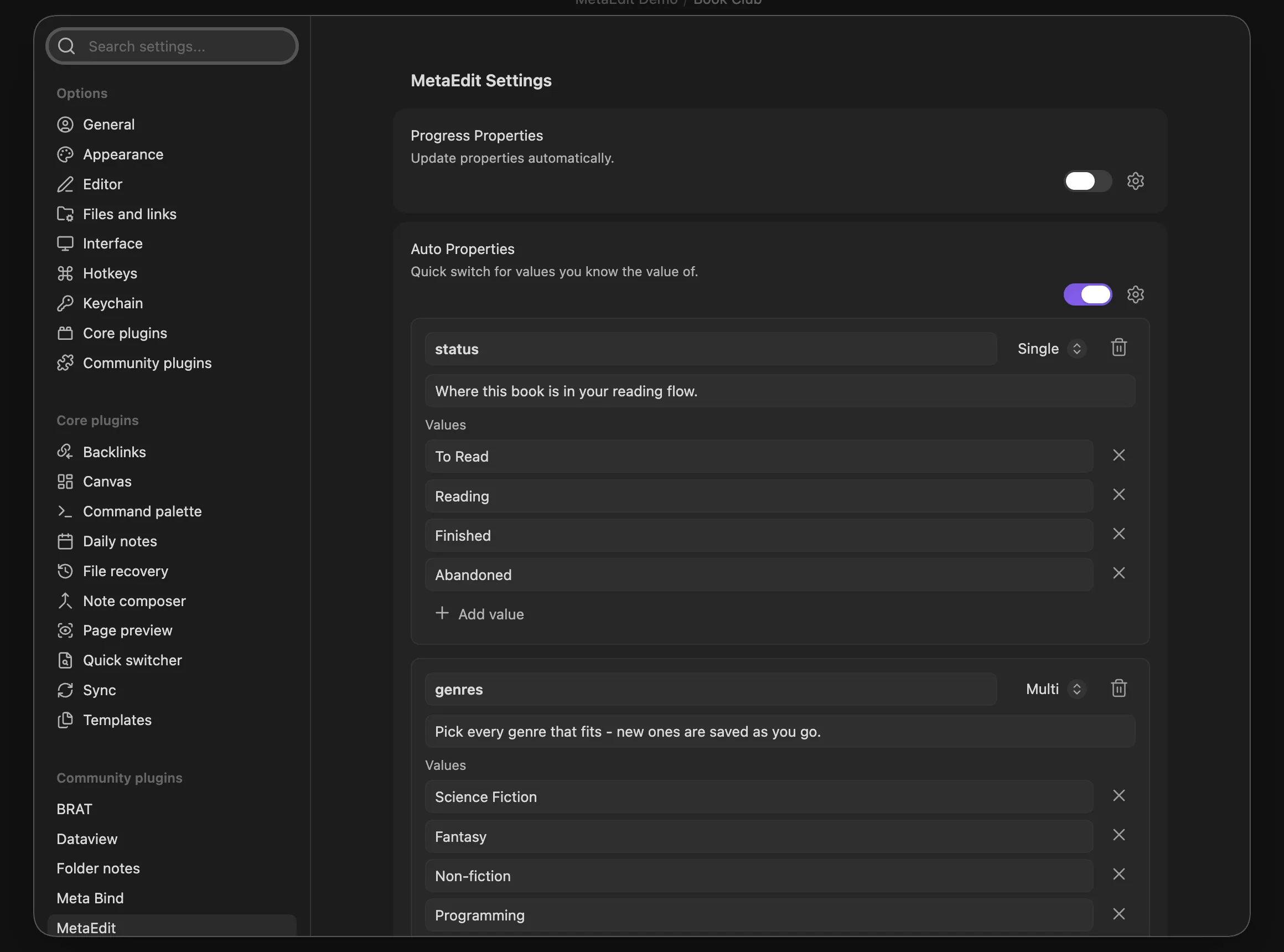Change status type from Single dropdown
1284x952 pixels.
[1052, 349]
